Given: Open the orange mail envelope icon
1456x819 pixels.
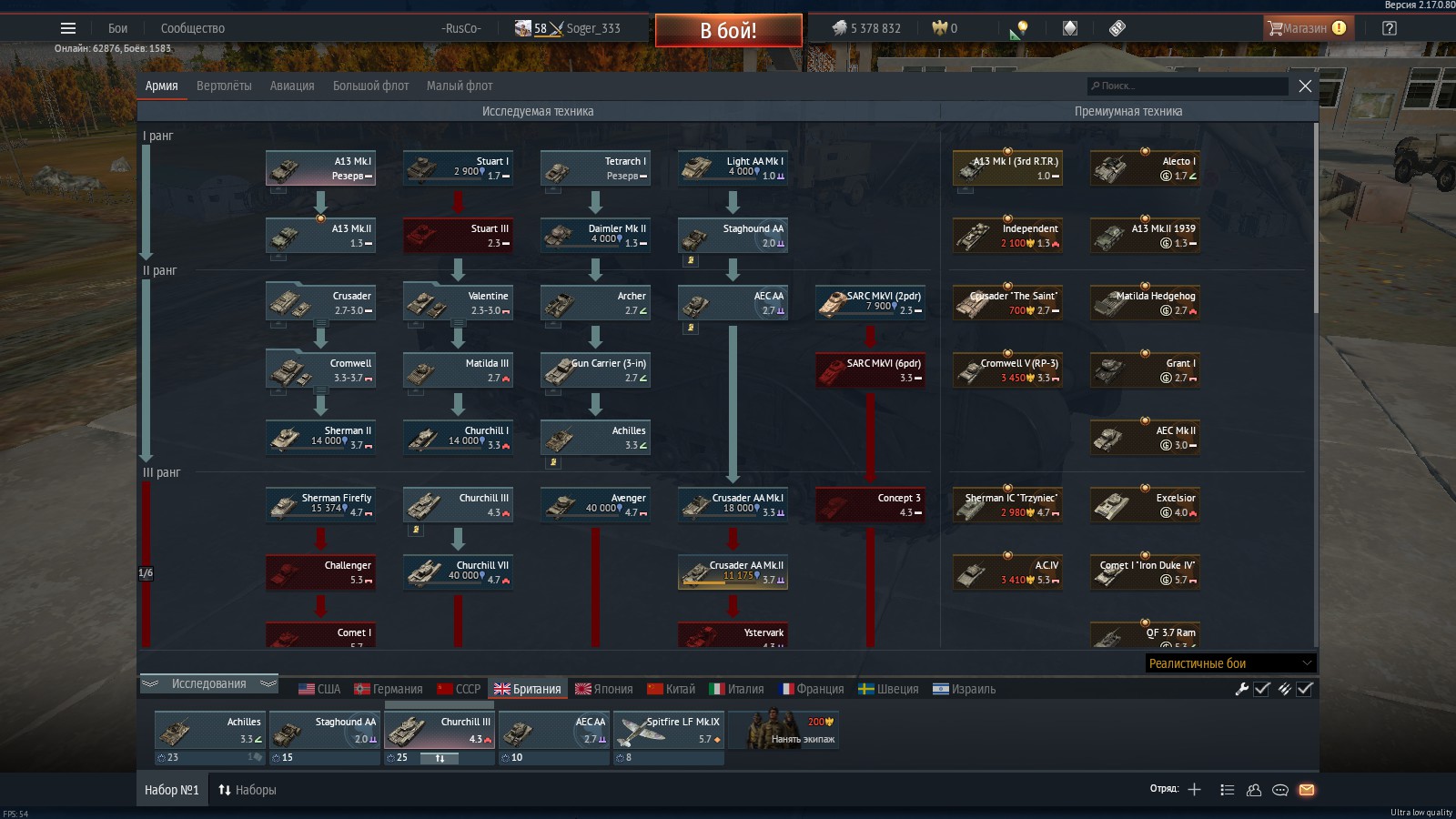Looking at the screenshot, I should click(x=1307, y=790).
